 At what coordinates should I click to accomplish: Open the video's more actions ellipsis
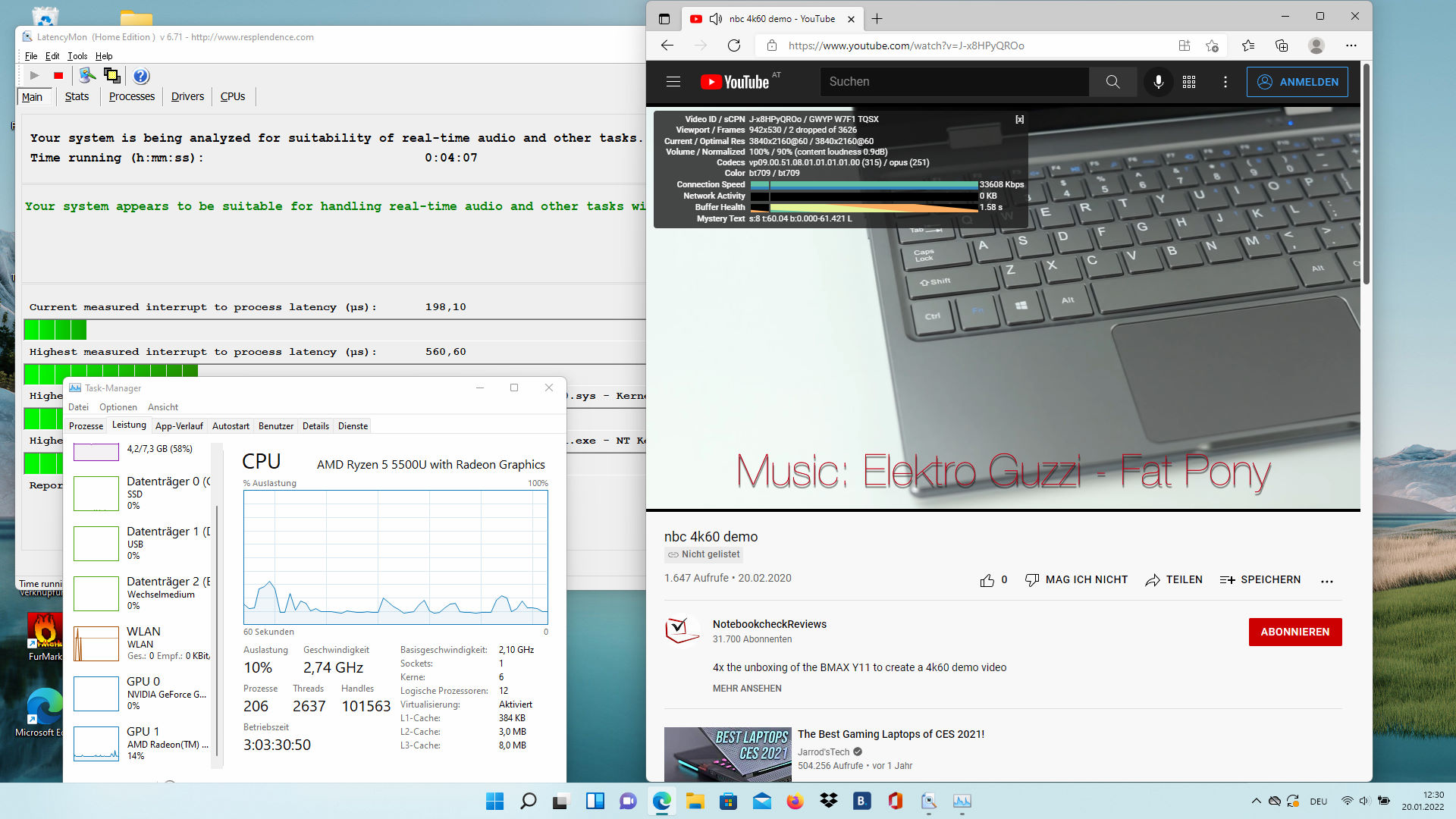tap(1326, 581)
